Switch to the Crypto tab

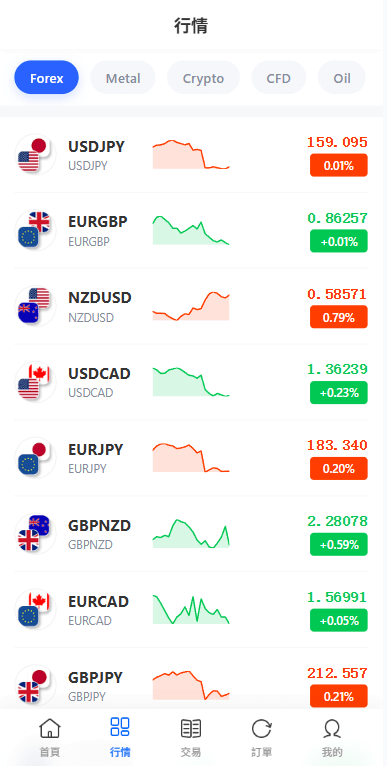203,78
